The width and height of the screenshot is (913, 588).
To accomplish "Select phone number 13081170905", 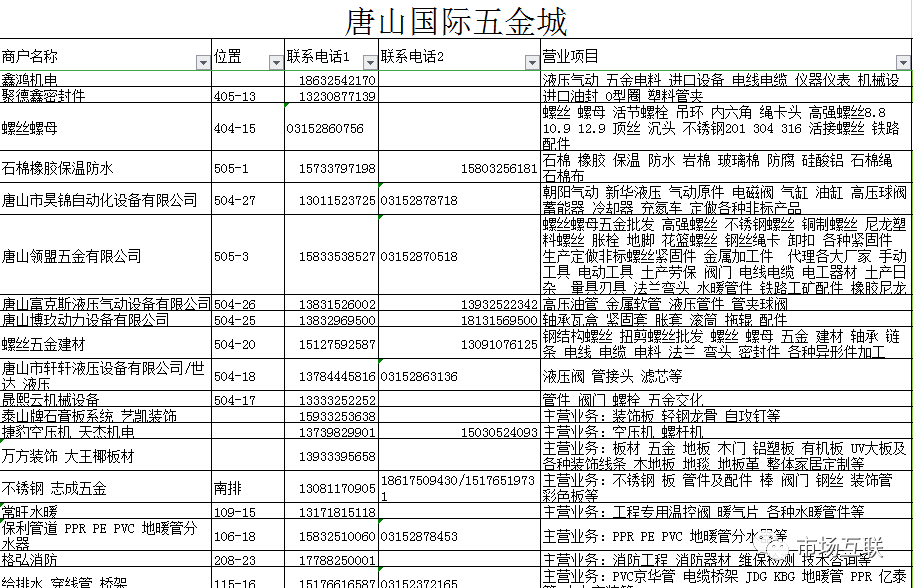I will pos(331,487).
